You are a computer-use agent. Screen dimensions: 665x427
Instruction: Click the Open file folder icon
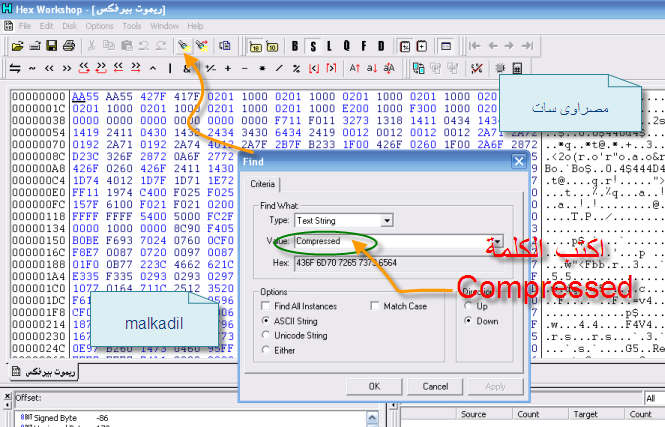tap(17, 46)
